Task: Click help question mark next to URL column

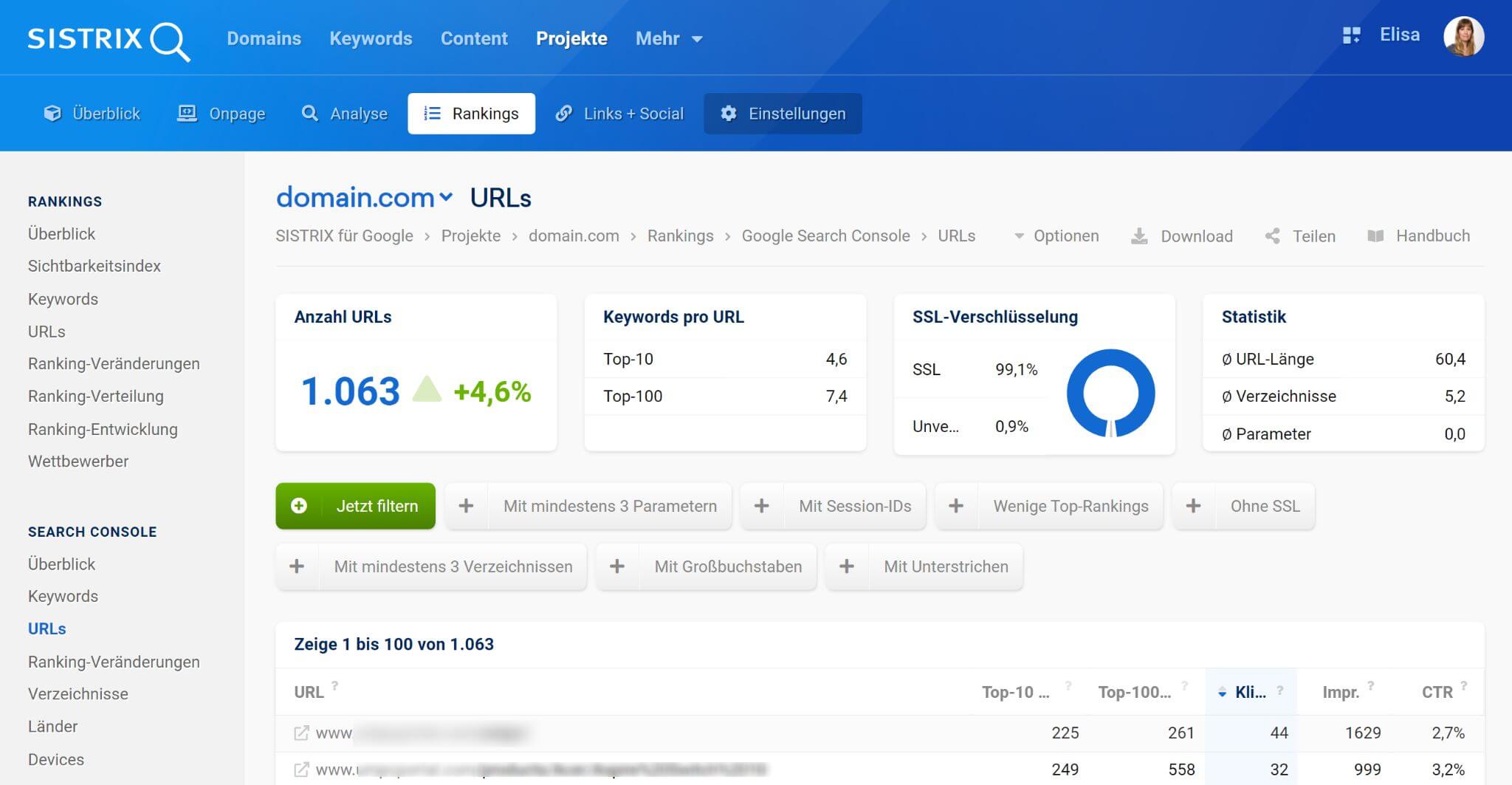Action: (x=335, y=686)
